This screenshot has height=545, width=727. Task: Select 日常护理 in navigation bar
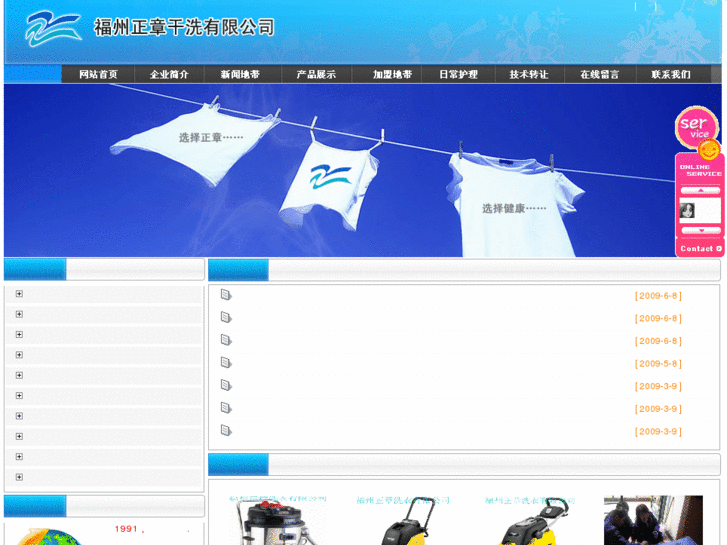pos(458,74)
